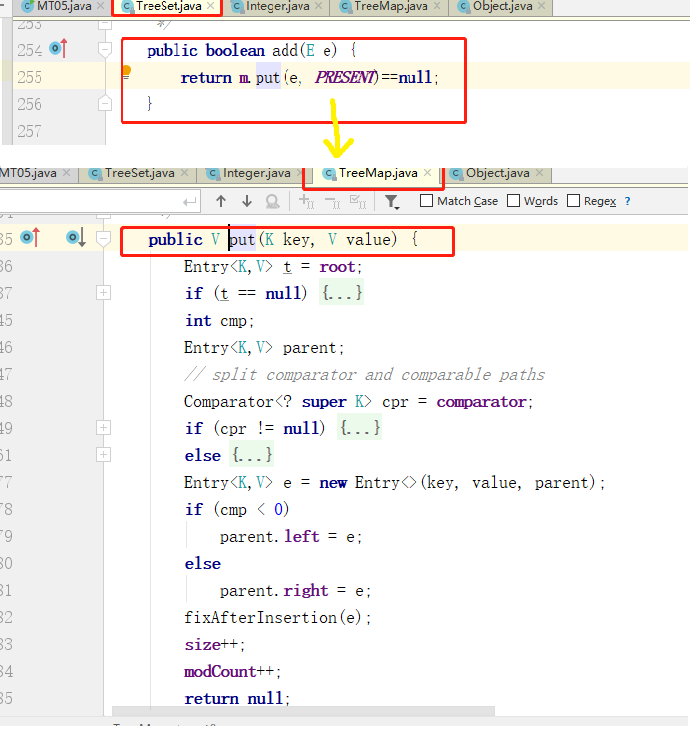The width and height of the screenshot is (695, 736).
Task: Expand the folded block on the if (t == null) line
Action: [103, 293]
